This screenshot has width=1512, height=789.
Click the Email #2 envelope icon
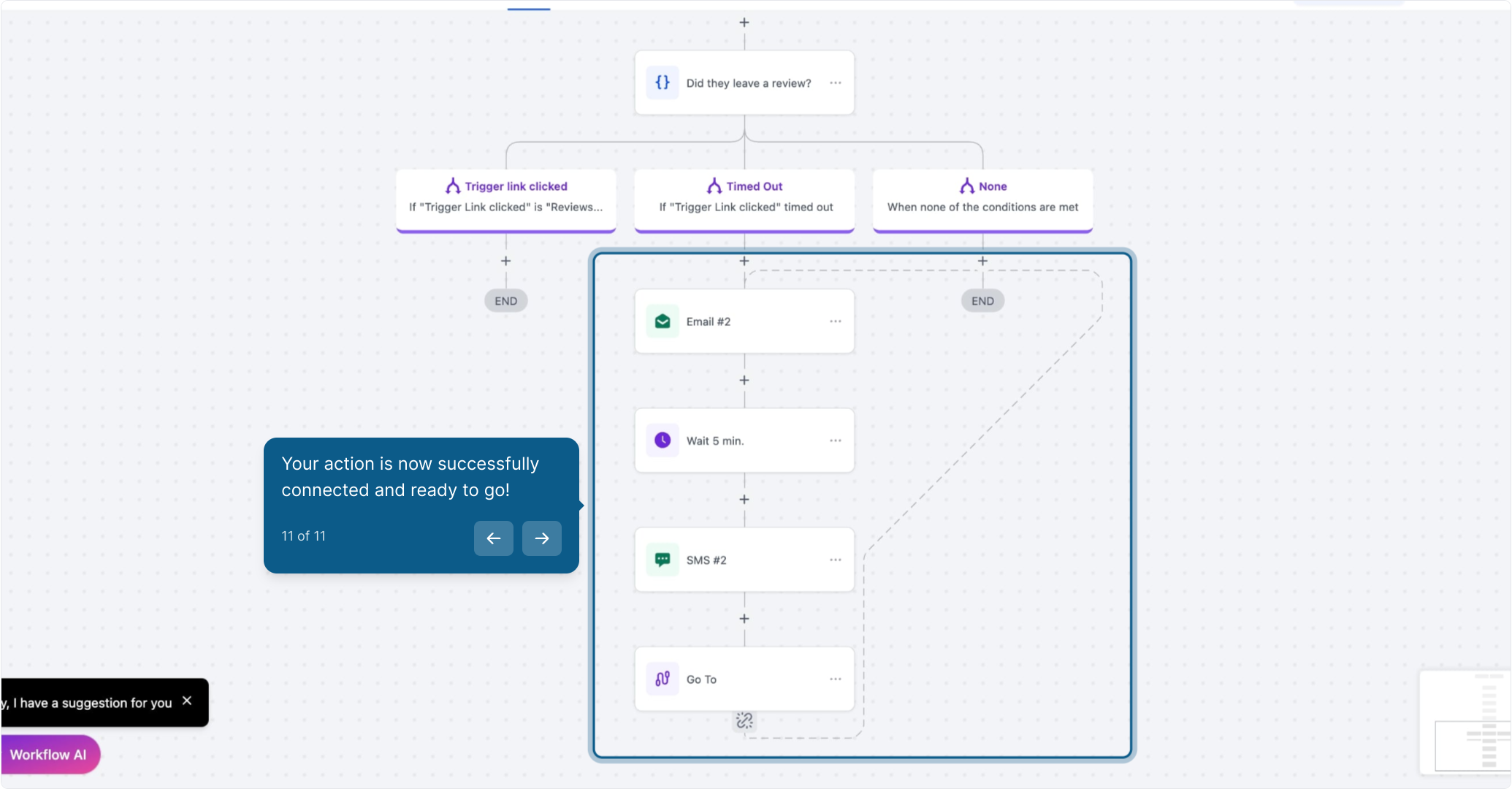point(663,321)
